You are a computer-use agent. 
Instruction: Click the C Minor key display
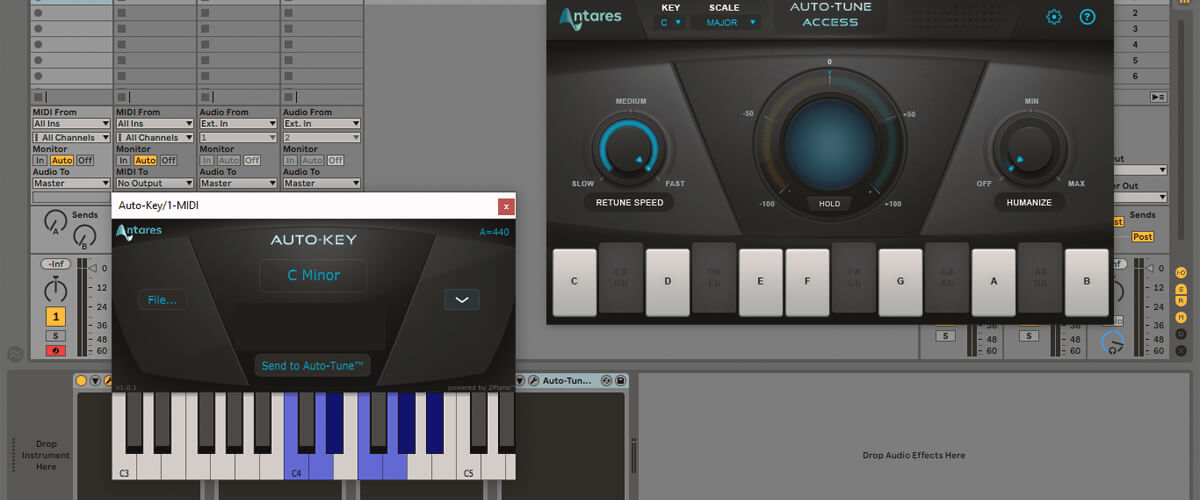[313, 275]
